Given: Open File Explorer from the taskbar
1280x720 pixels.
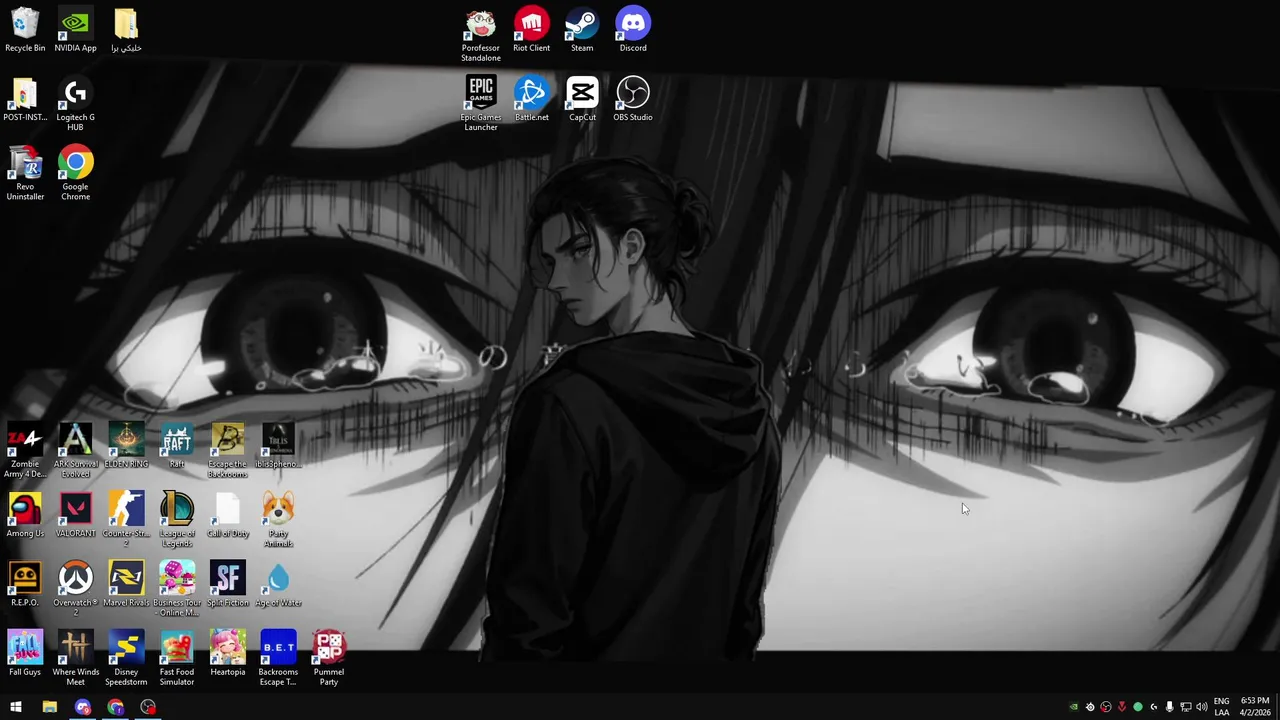Looking at the screenshot, I should 49,707.
